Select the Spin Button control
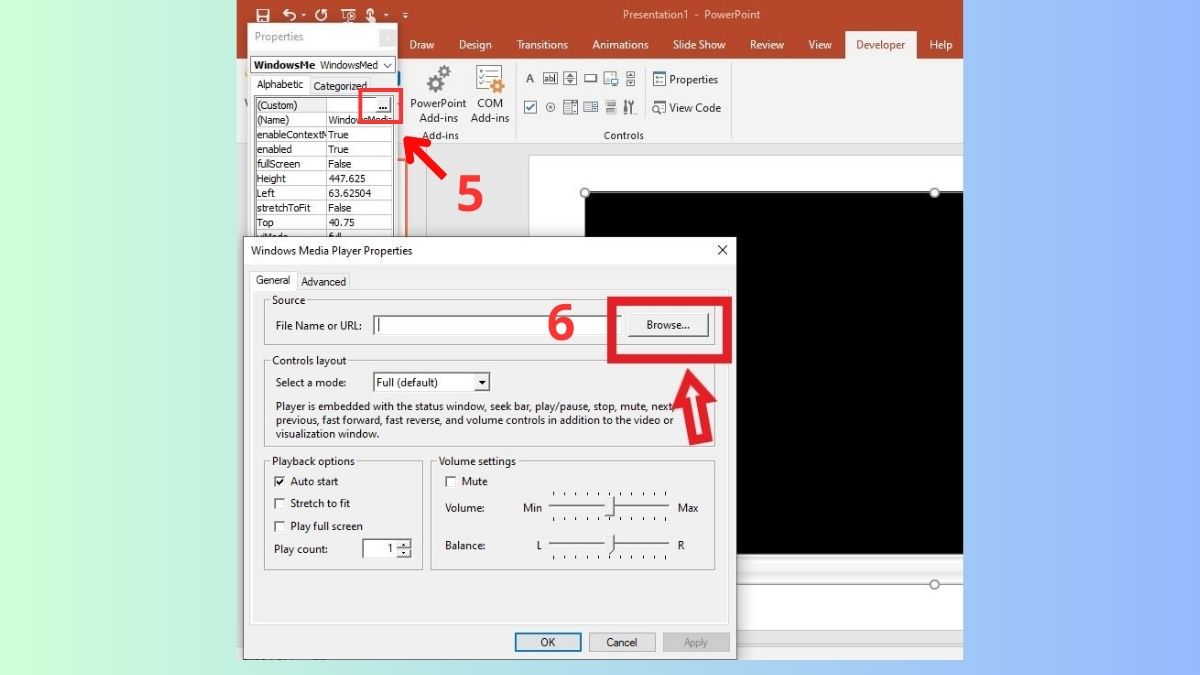 point(570,78)
